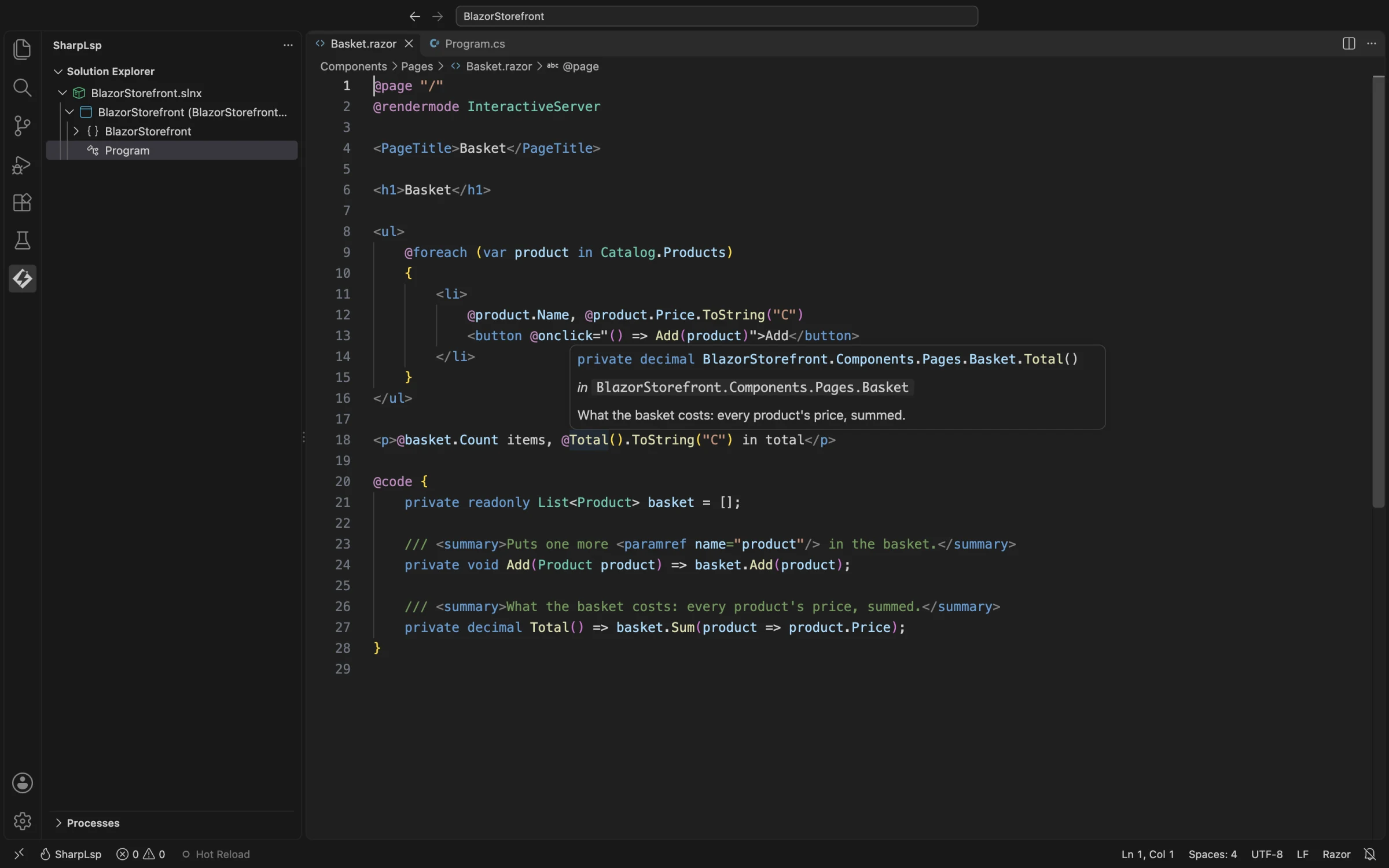The height and width of the screenshot is (868, 1389).
Task: Open remote window indicator in status bar
Action: coord(19,854)
